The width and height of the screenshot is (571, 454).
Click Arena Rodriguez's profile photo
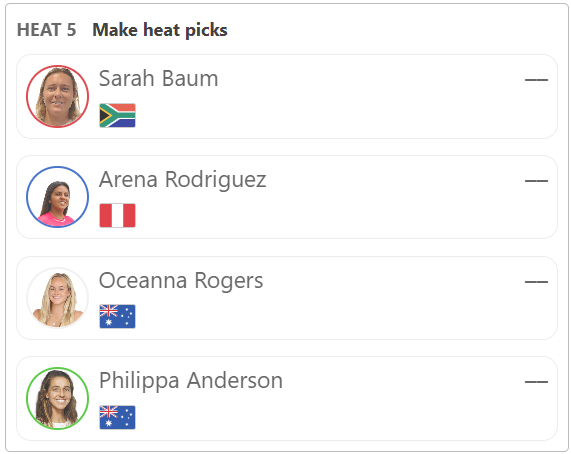coord(57,197)
